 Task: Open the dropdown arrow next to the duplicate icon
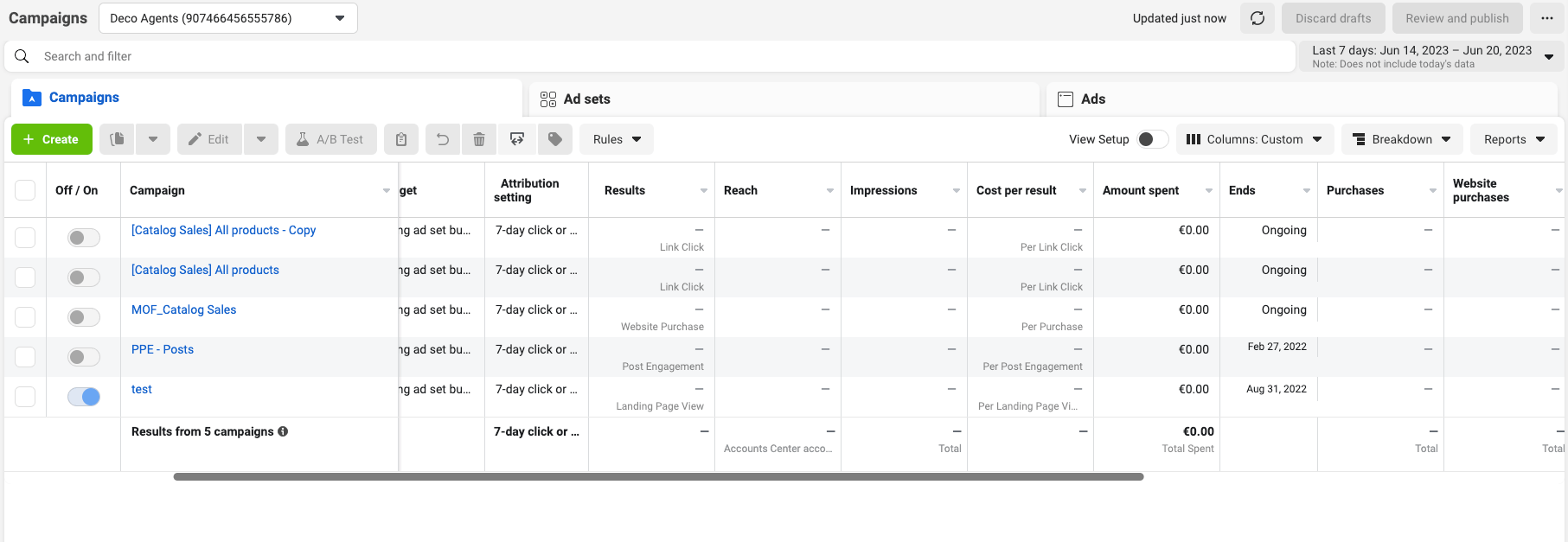[x=153, y=139]
